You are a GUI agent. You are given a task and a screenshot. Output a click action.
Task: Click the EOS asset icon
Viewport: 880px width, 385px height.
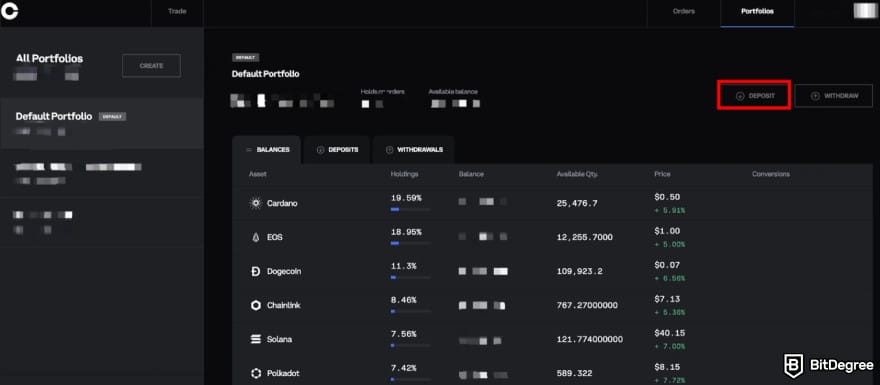coord(256,237)
